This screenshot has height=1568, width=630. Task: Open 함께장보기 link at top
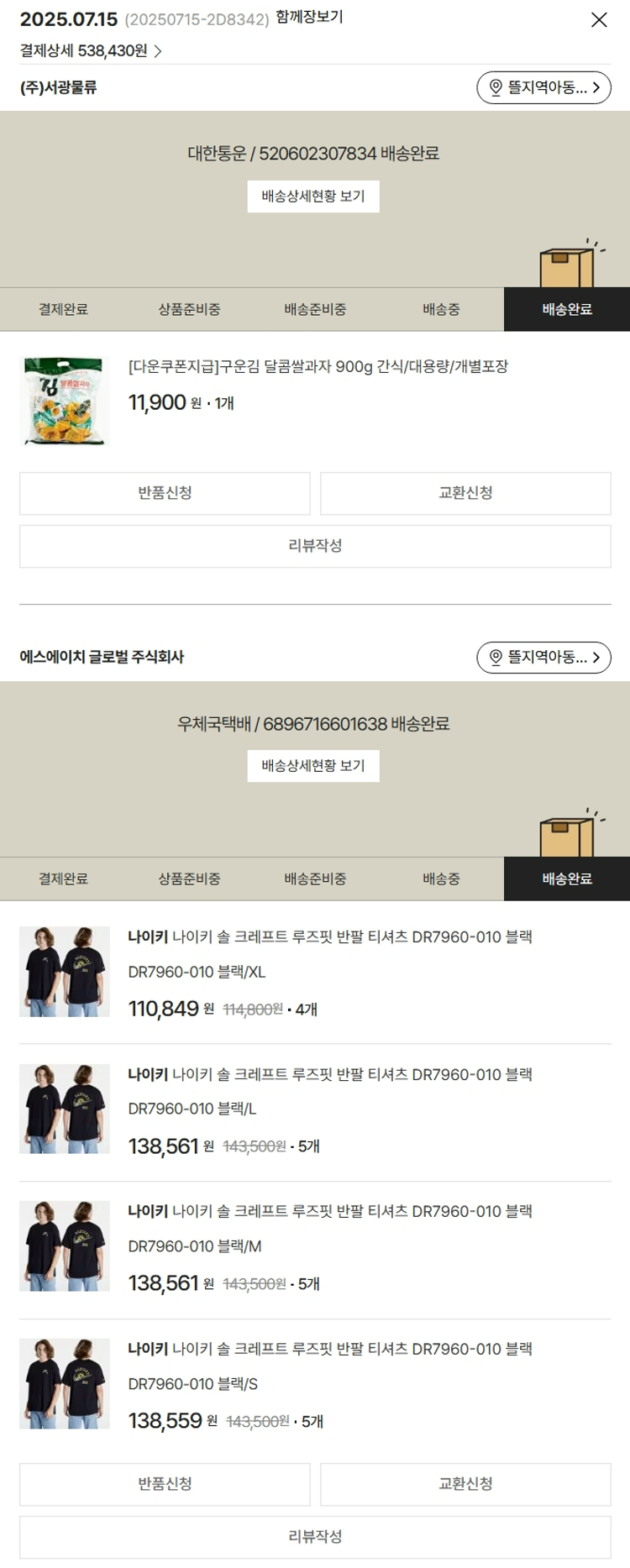[x=309, y=17]
